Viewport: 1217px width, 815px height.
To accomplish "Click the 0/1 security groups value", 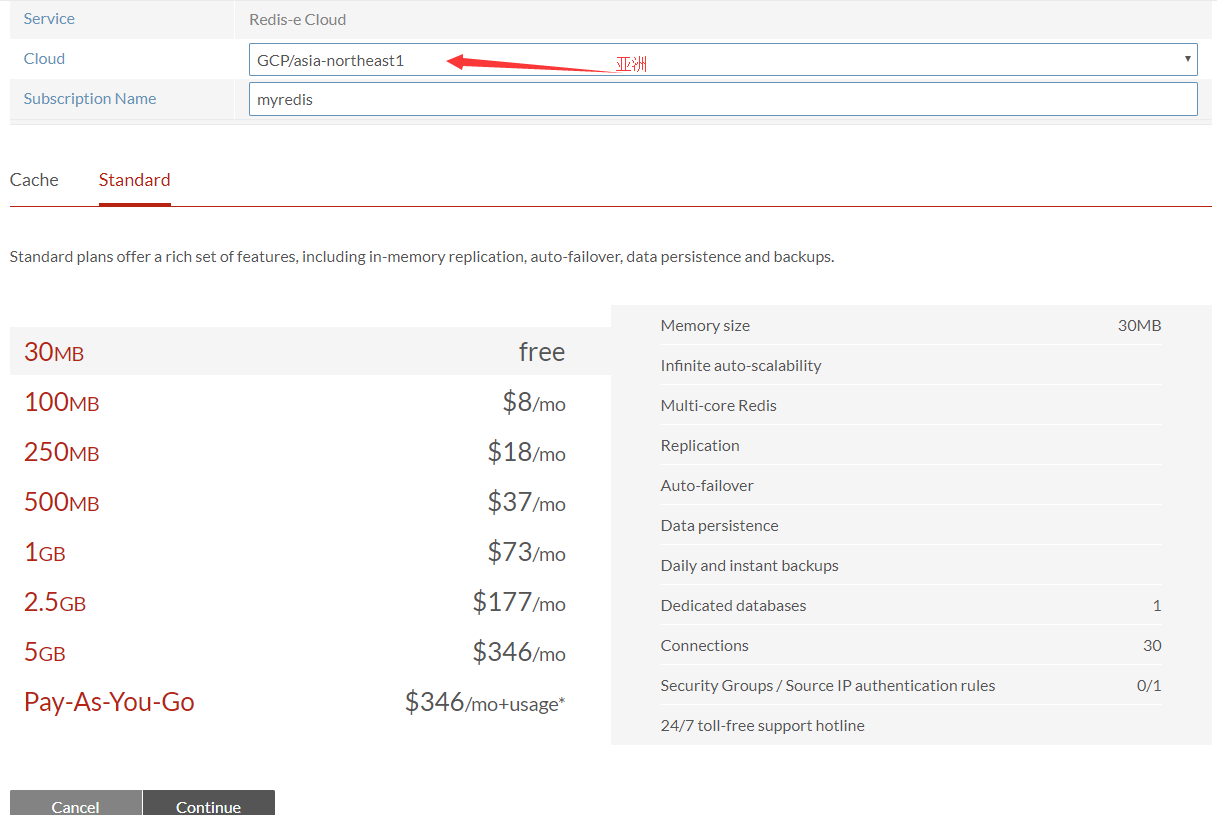I will pyautogui.click(x=1149, y=685).
